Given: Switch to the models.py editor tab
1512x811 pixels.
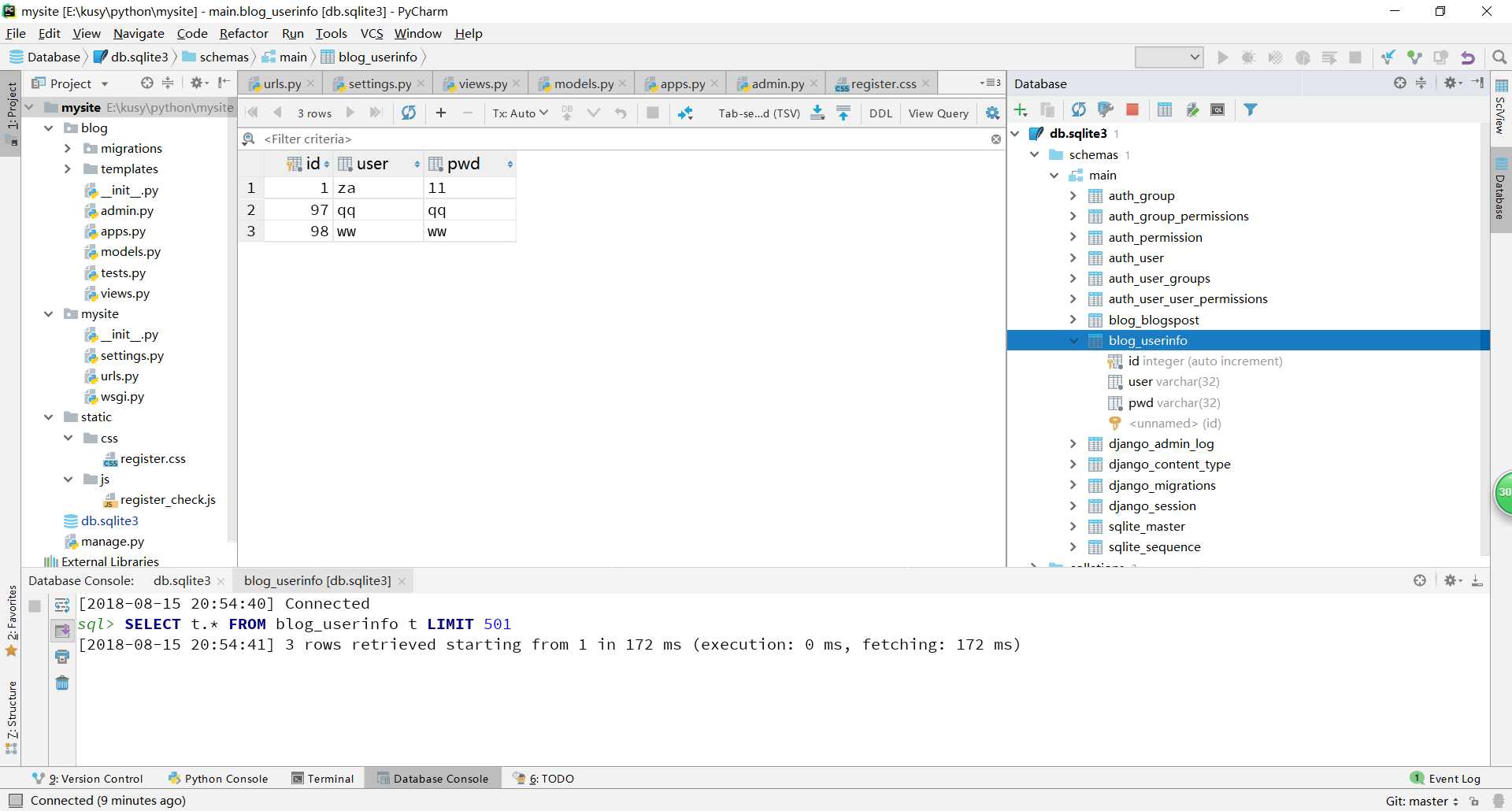Looking at the screenshot, I should click(x=583, y=83).
